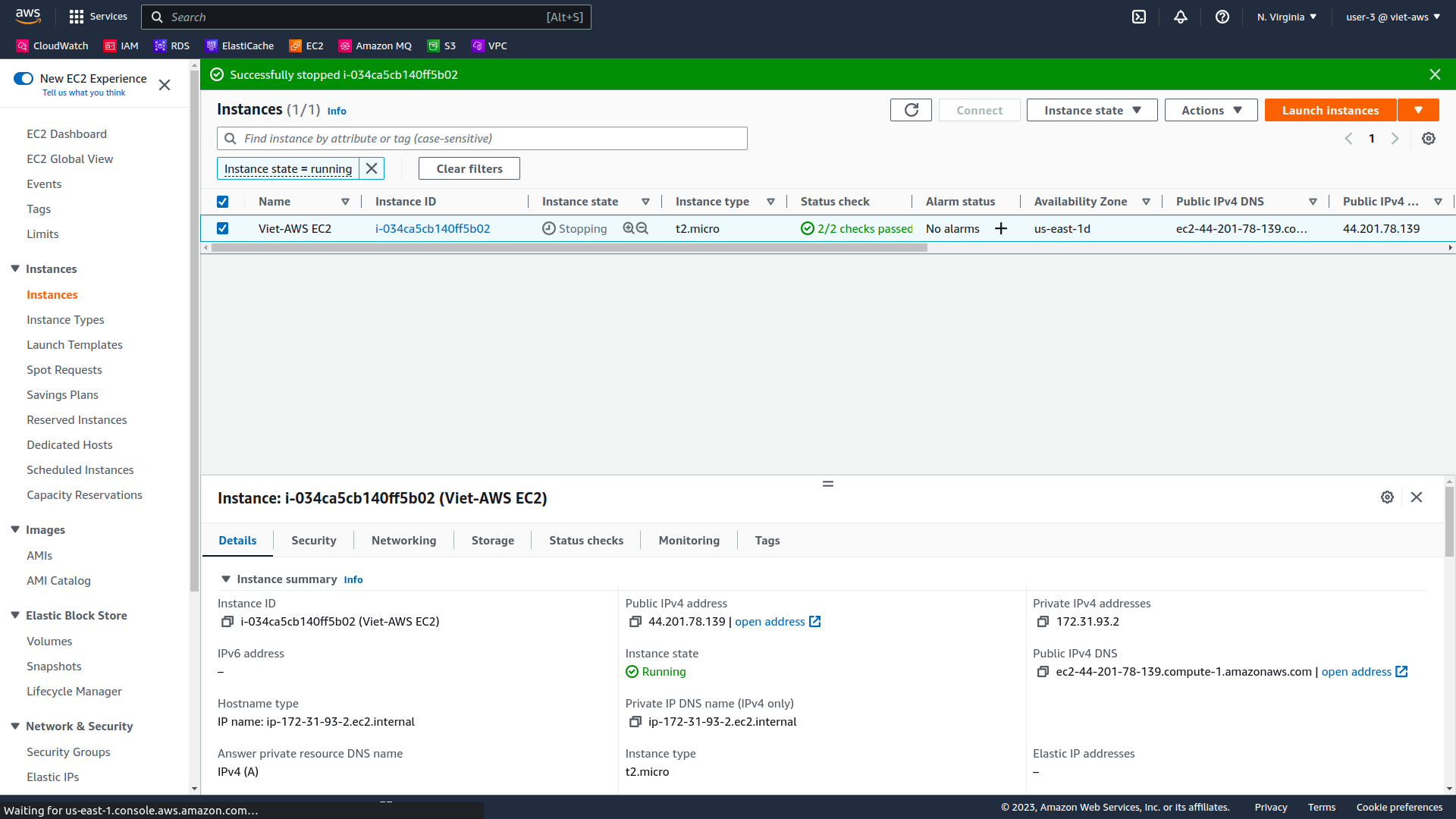Screen dimensions: 1456x819
Task: Open Amazon MQ shortcut in favorites bar
Action: click(375, 45)
